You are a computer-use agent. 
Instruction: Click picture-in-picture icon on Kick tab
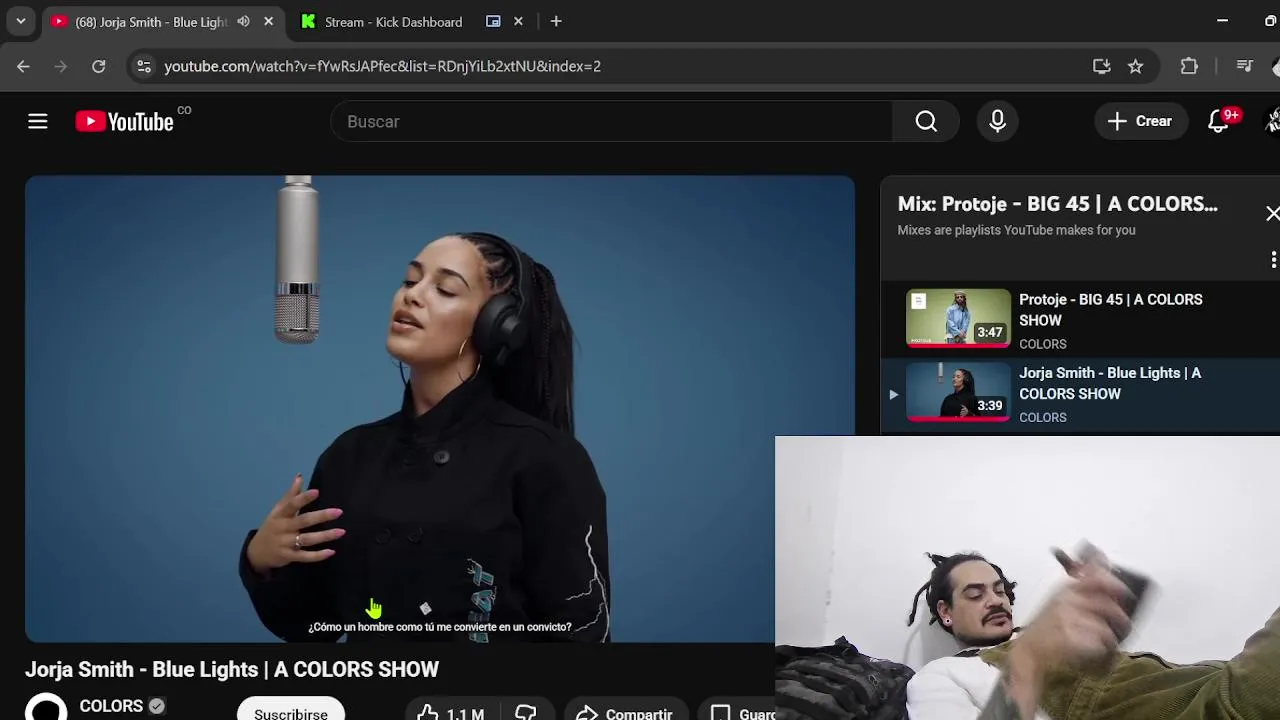tap(493, 21)
